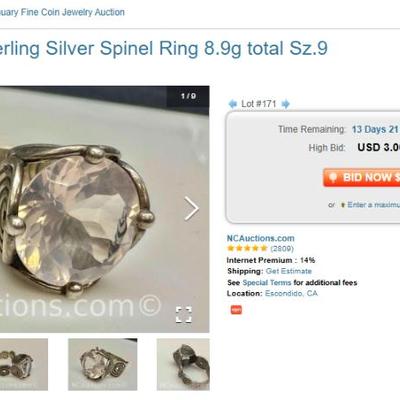Select the third ring thumbnail
Image resolution: width=400 pixels, height=400 pixels.
tap(183, 364)
